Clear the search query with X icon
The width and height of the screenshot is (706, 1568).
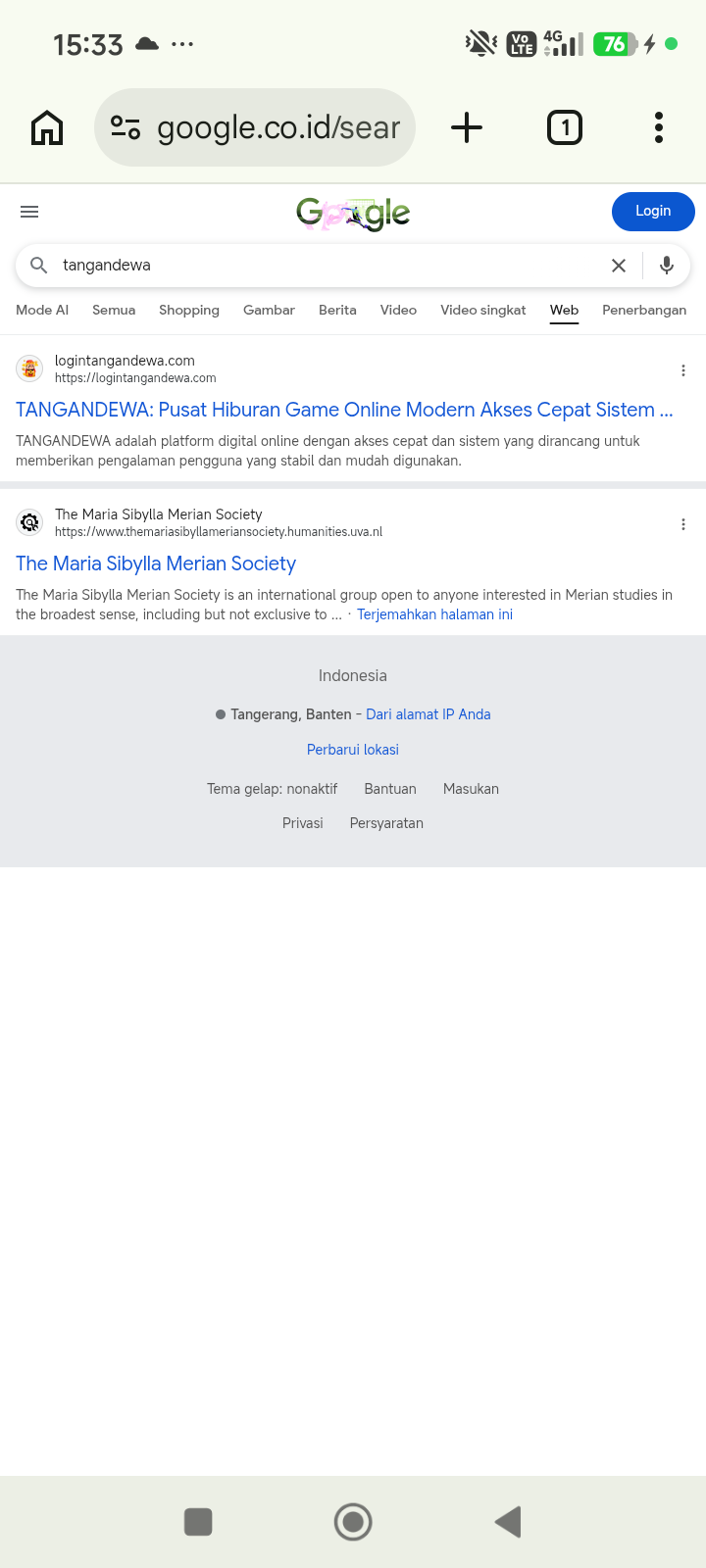click(619, 266)
